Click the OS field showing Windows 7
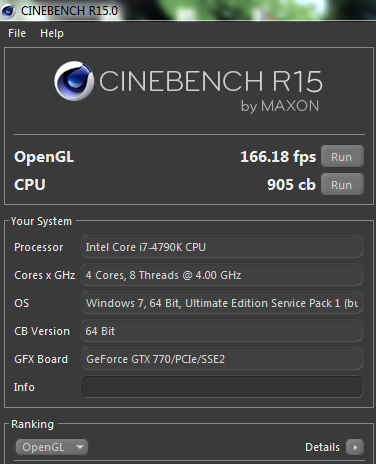Image resolution: width=376 pixels, height=464 pixels. [x=222, y=303]
